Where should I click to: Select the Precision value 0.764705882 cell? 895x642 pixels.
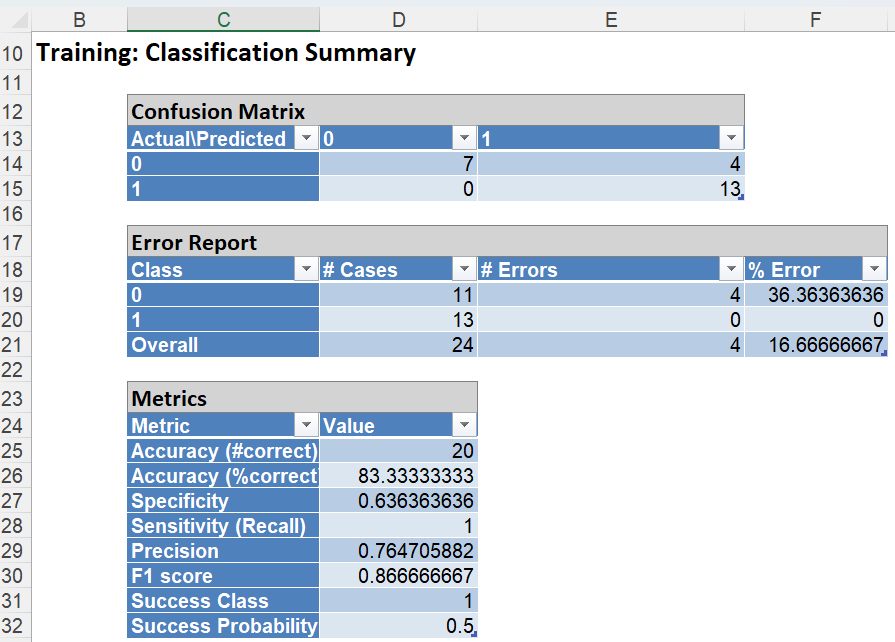click(x=398, y=551)
